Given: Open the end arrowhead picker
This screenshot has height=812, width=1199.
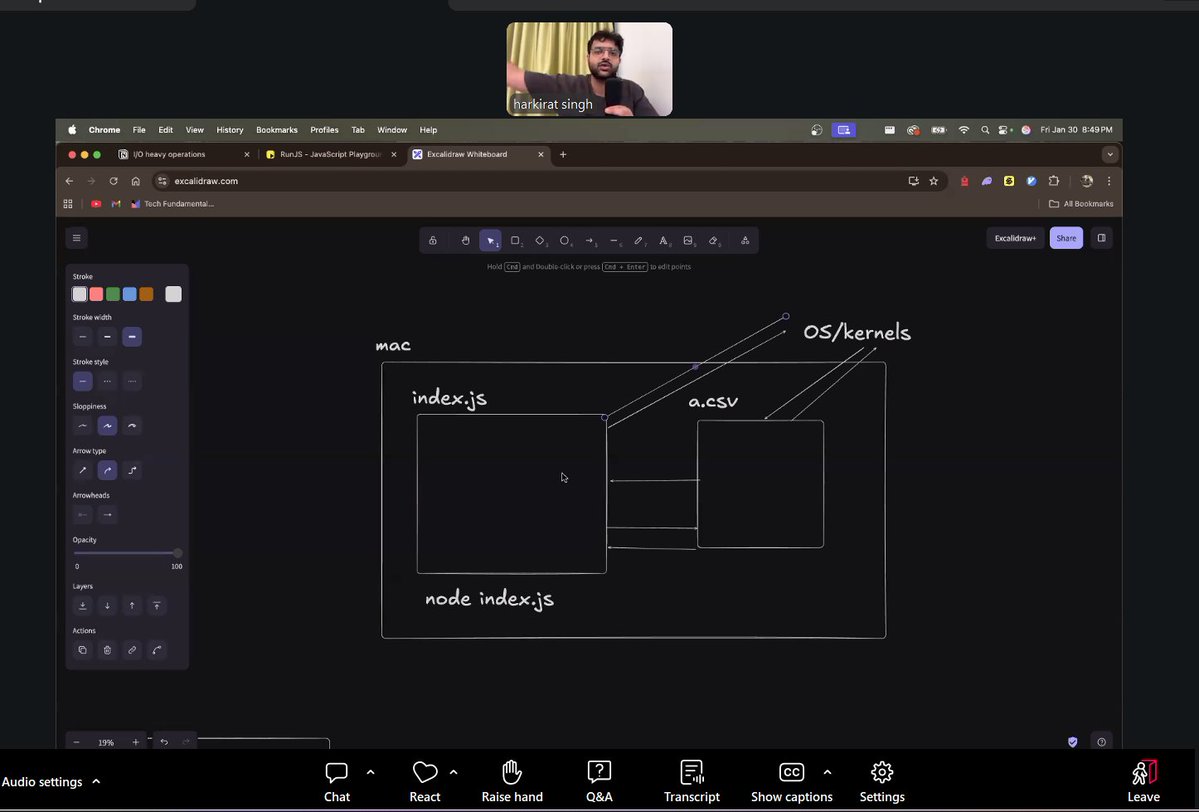Looking at the screenshot, I should (107, 515).
